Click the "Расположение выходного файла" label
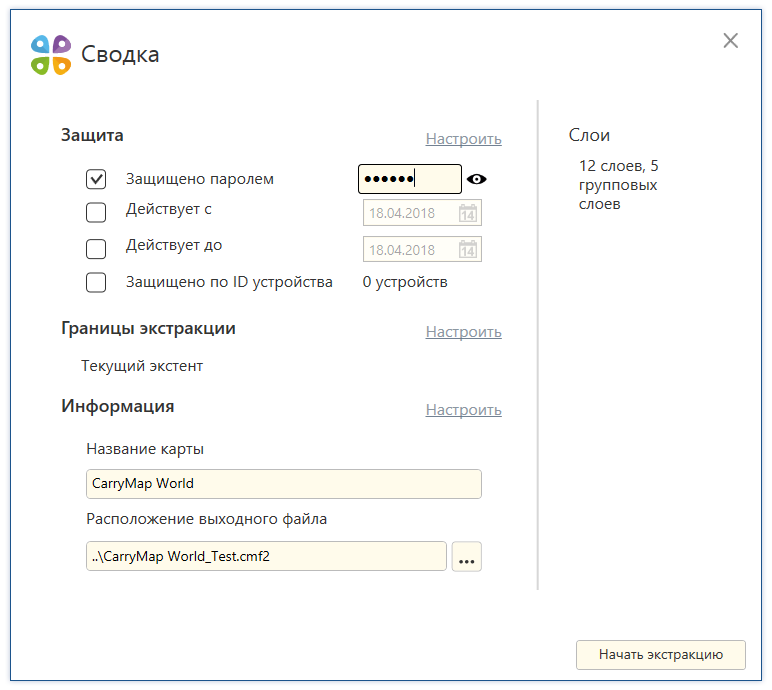This screenshot has height=690, width=772. click(206, 519)
